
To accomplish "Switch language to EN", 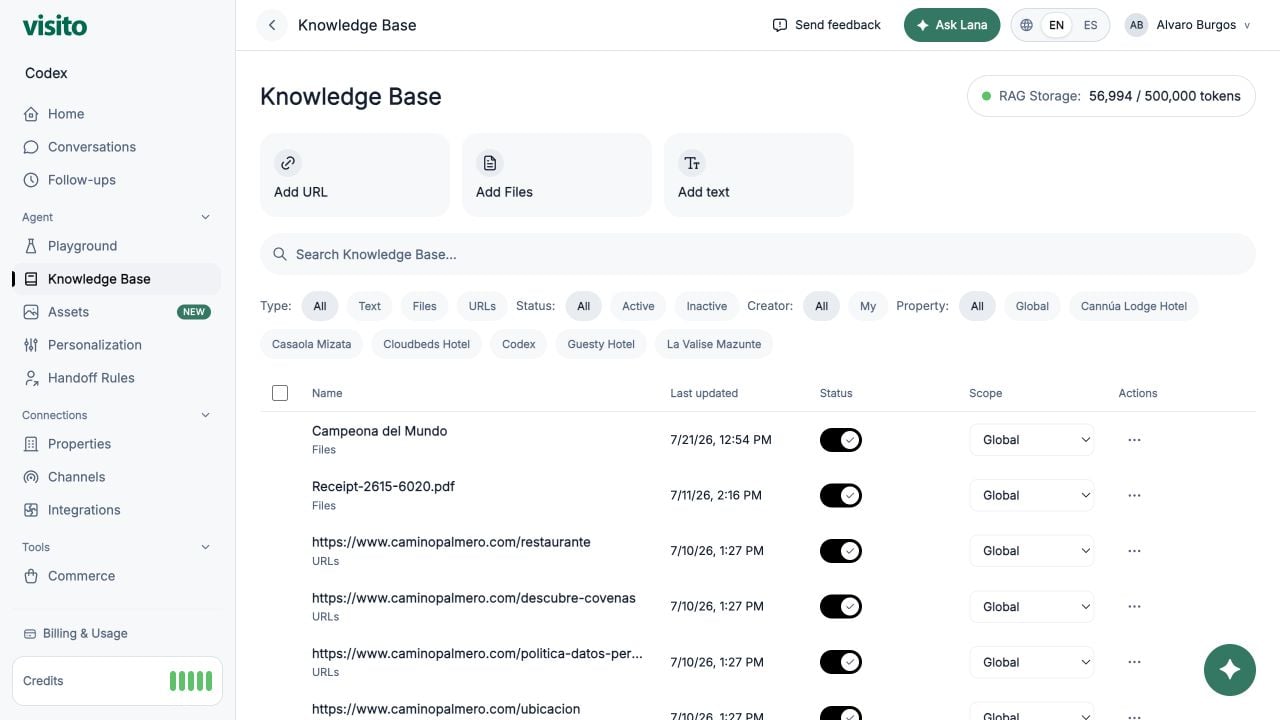I will (x=1056, y=25).
